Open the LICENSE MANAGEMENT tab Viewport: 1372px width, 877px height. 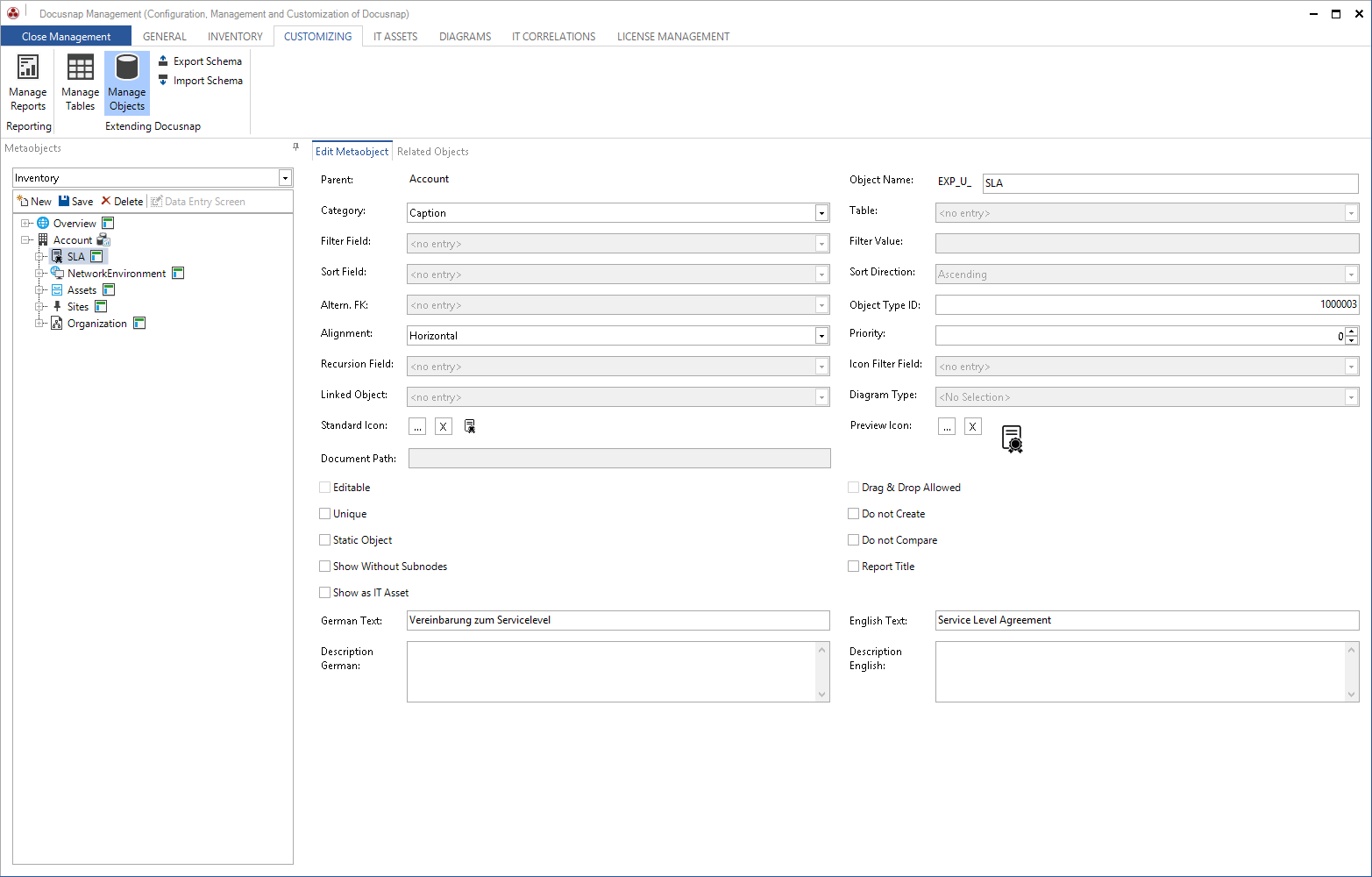pos(673,37)
